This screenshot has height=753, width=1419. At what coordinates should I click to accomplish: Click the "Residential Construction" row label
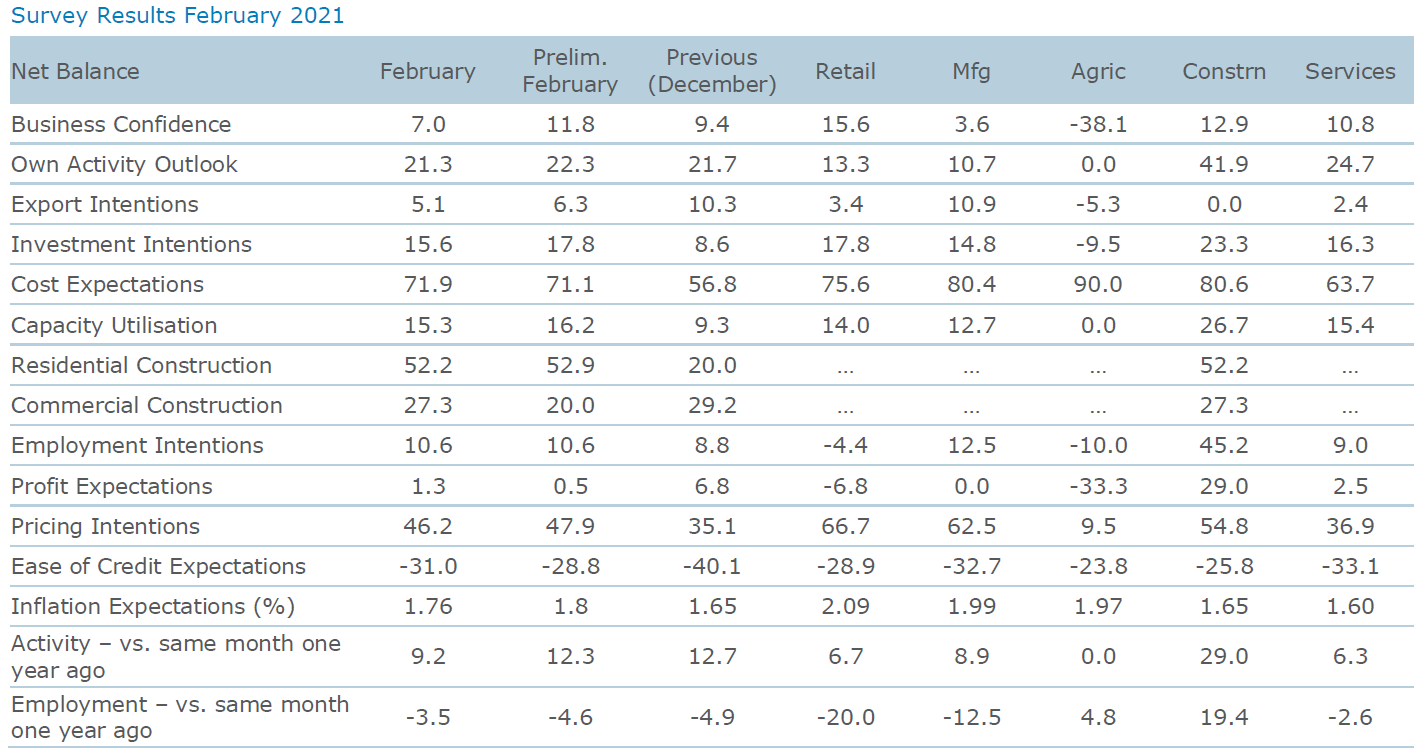coord(141,365)
